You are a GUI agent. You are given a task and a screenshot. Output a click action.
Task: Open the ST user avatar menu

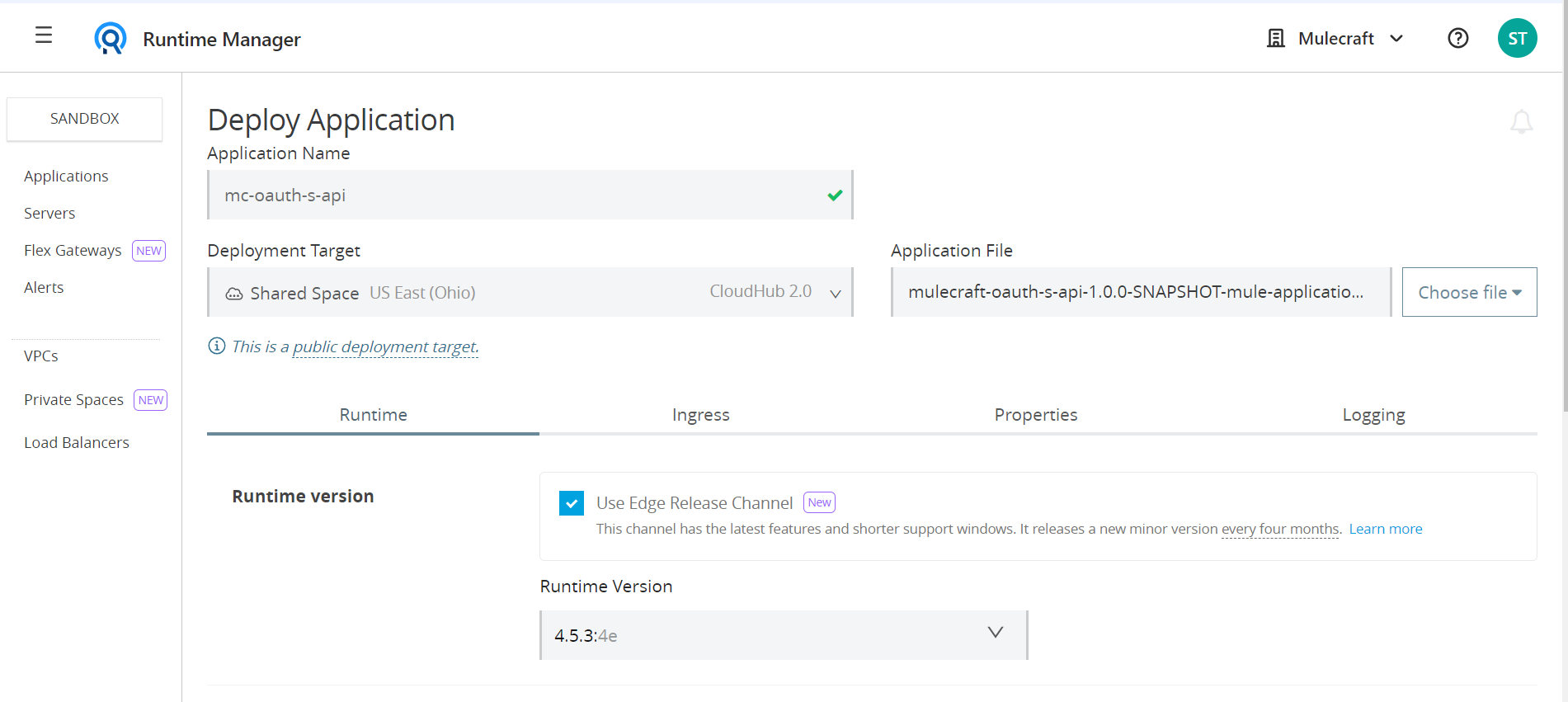coord(1516,39)
